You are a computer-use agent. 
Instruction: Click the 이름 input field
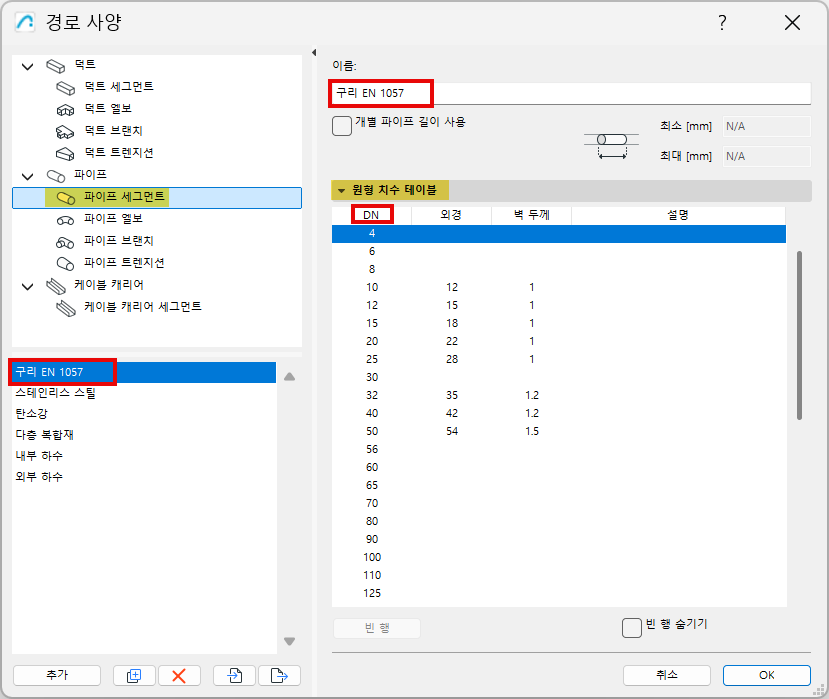coord(571,93)
